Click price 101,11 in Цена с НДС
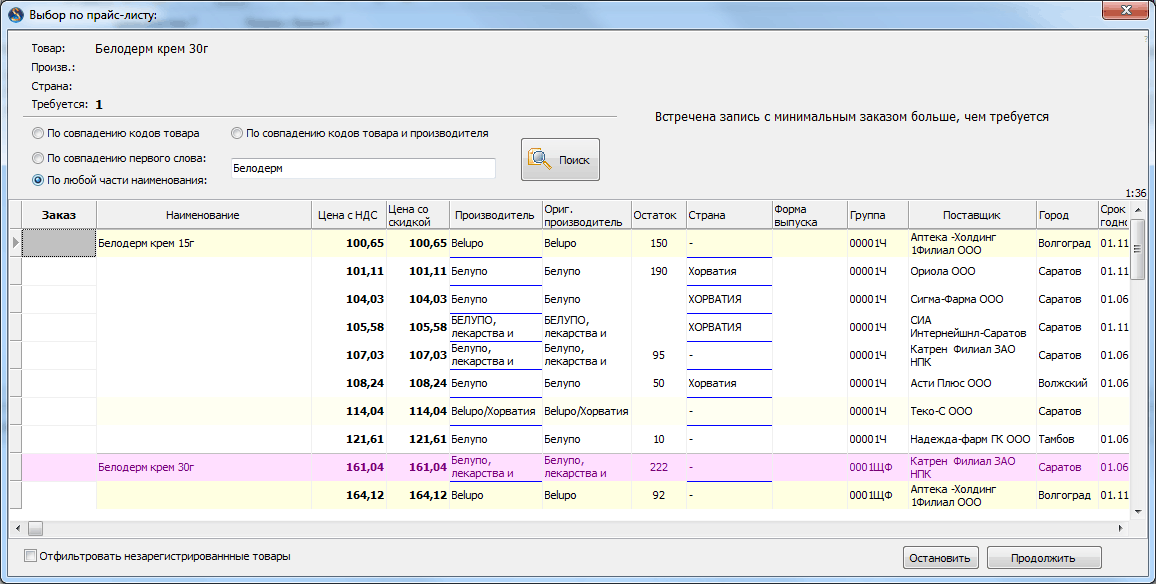The height and width of the screenshot is (584, 1156). tap(365, 271)
